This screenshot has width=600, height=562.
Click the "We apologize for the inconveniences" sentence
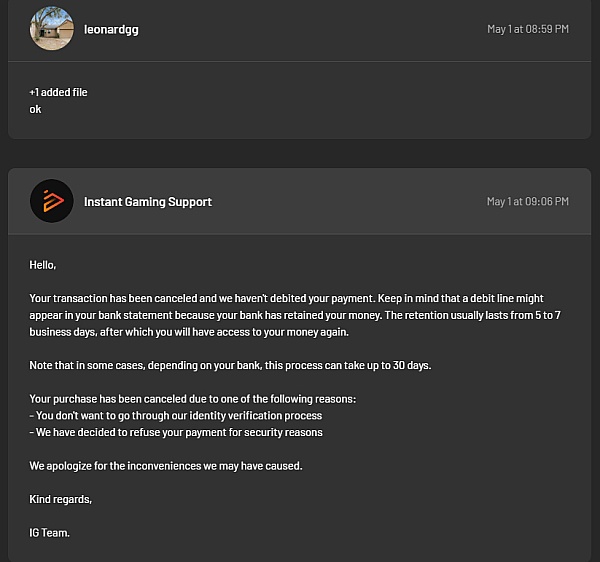coord(165,466)
